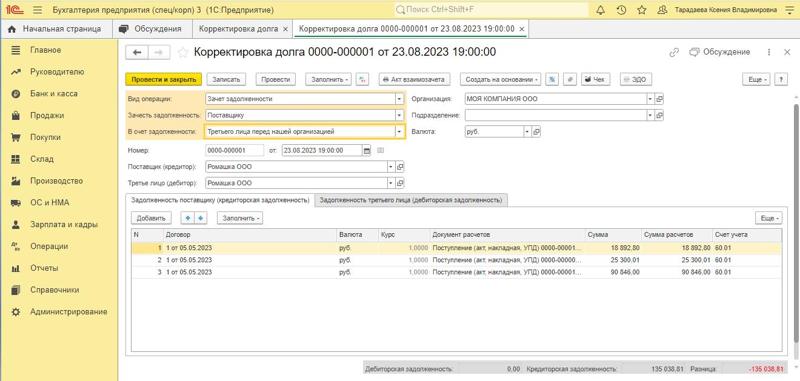Viewport: 800px width, 381px height.
Task: Expand Вид операции dropdown arrow
Action: point(399,99)
